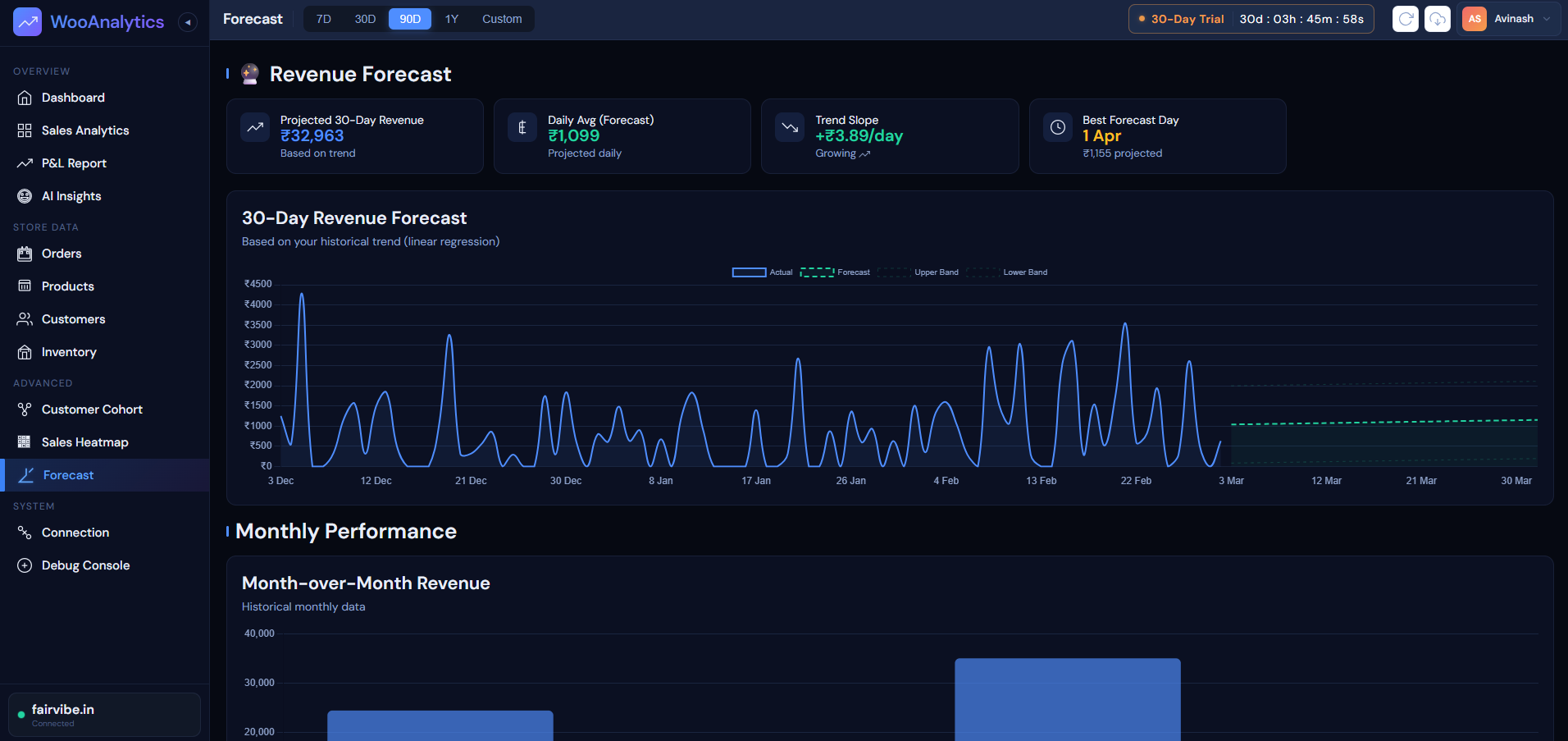Click the Dashboard home icon in sidebar
Screen dimensions: 1568x741
click(25, 98)
